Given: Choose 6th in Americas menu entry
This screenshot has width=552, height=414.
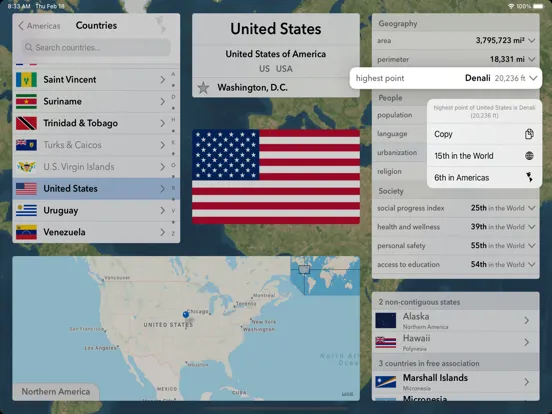Looking at the screenshot, I should tap(484, 177).
